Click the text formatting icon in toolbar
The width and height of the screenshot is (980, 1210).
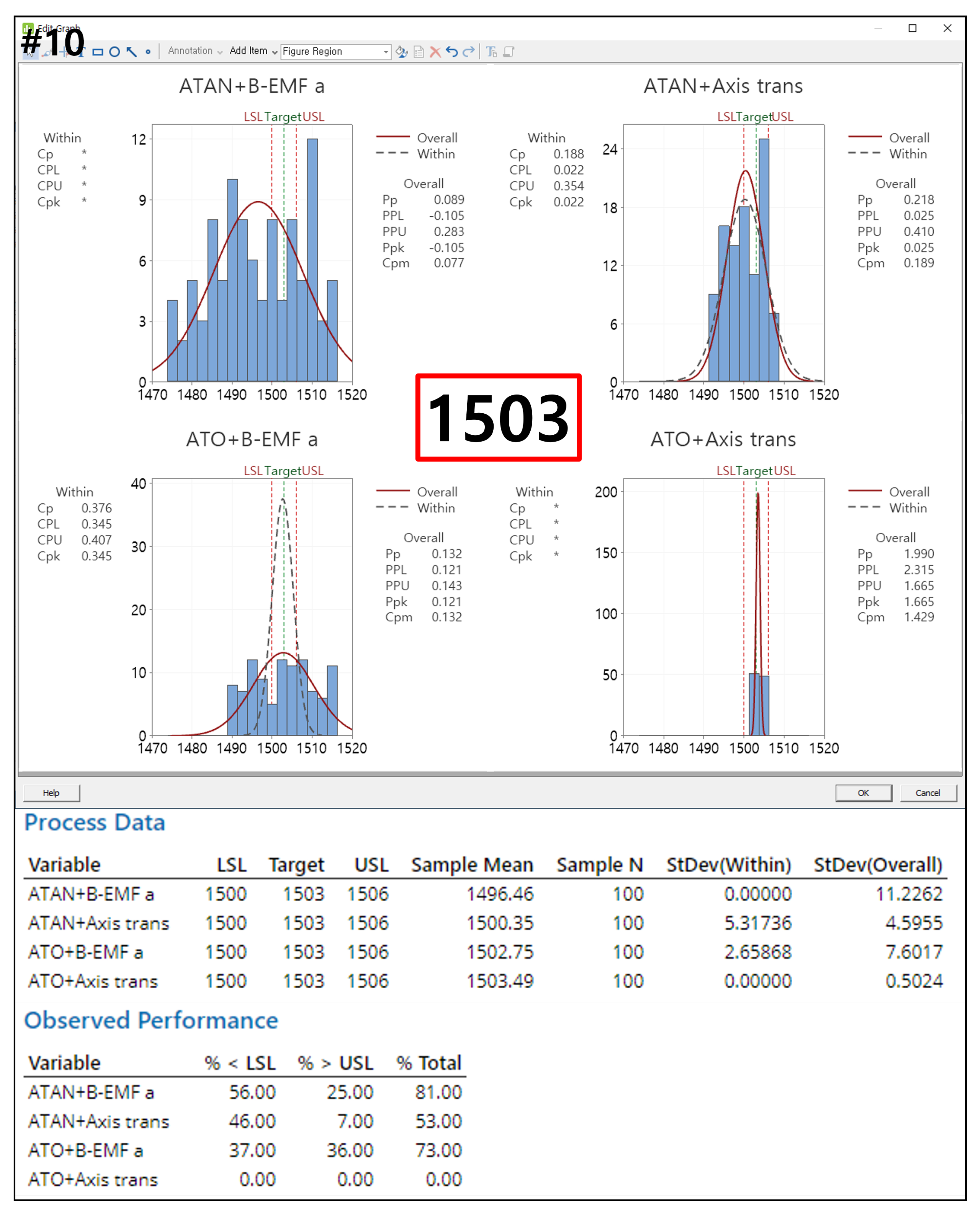tap(492, 52)
